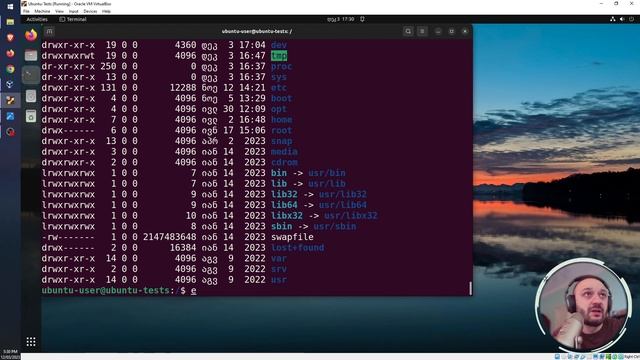Viewport: 640px width, 360px height.
Task: Click the terminal command prompt input line
Action: click(256, 290)
